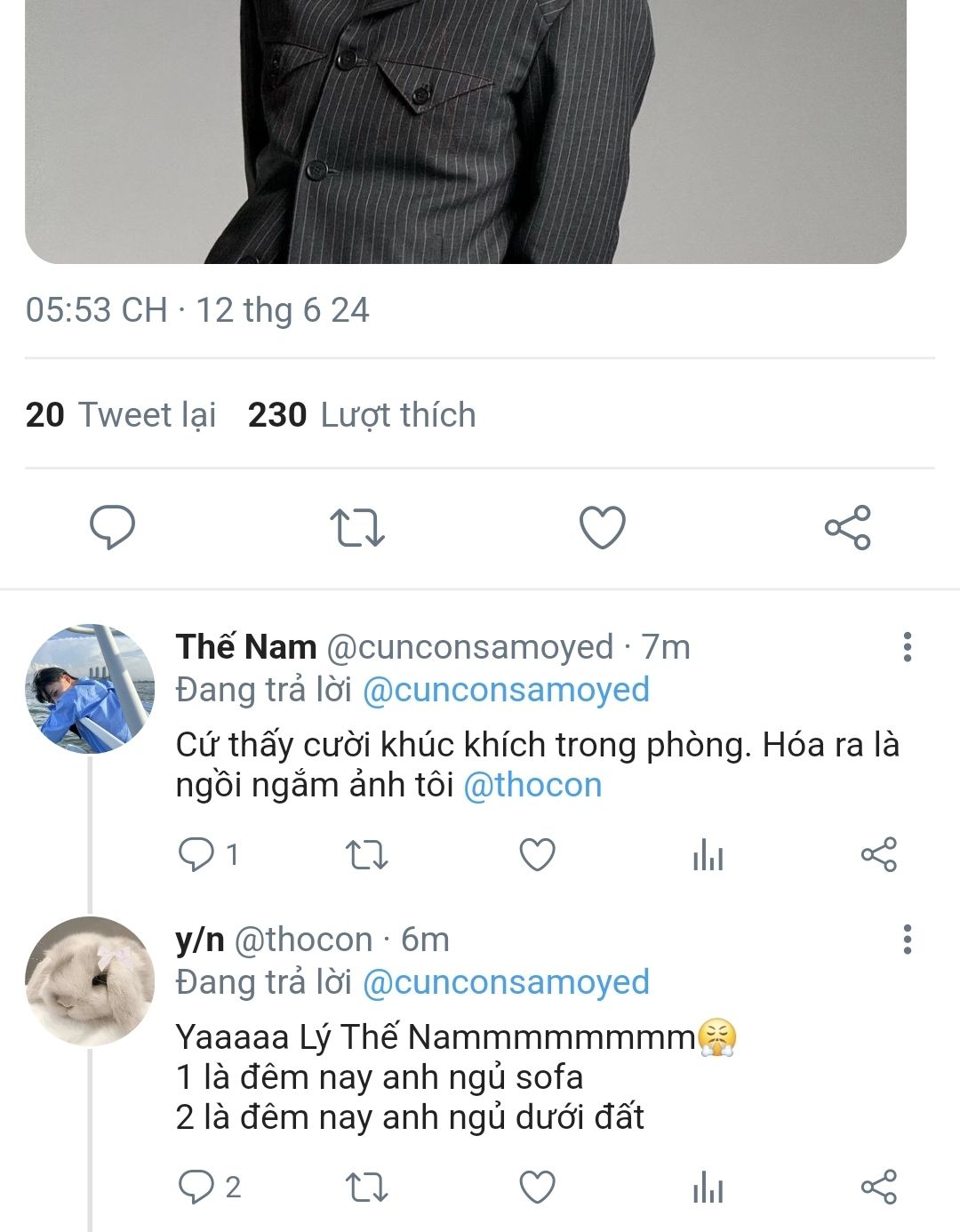This screenshot has height=1232, width=960.
Task: Retweet Thế Nam's comment
Action: click(366, 855)
